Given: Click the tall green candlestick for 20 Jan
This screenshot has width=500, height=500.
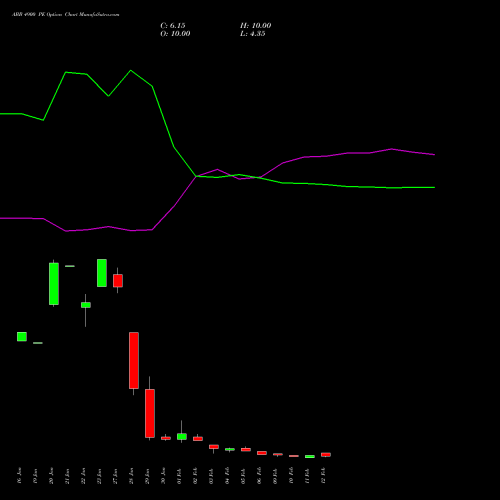Looking at the screenshot, I should click(54, 284).
